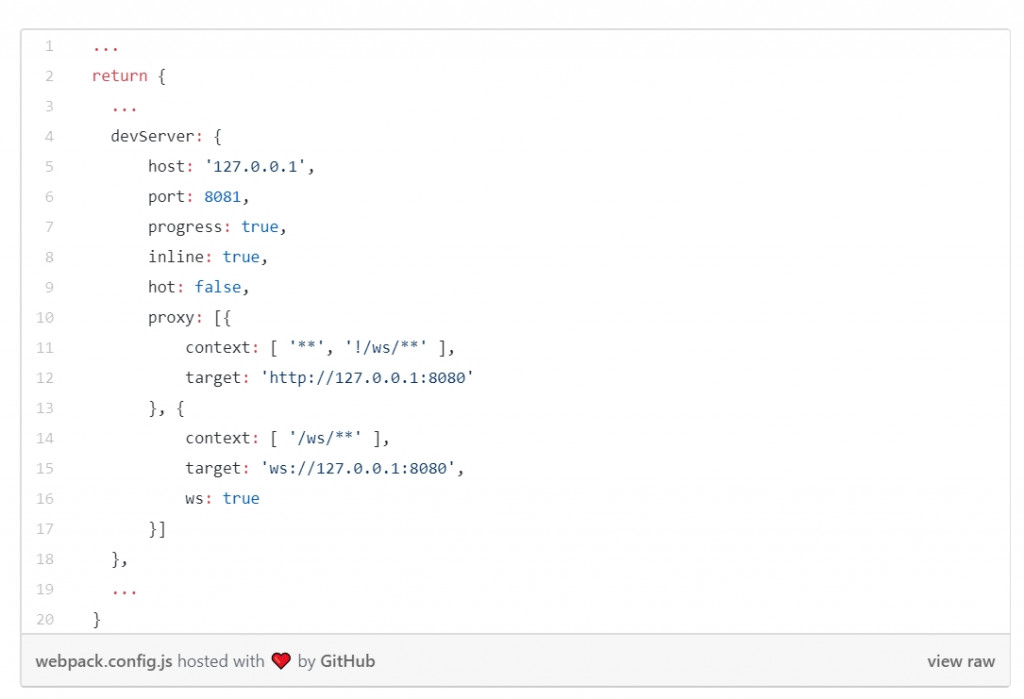Click the target URL 'http://127.0.0.1:8080'
This screenshot has width=1024, height=699.
click(x=366, y=378)
